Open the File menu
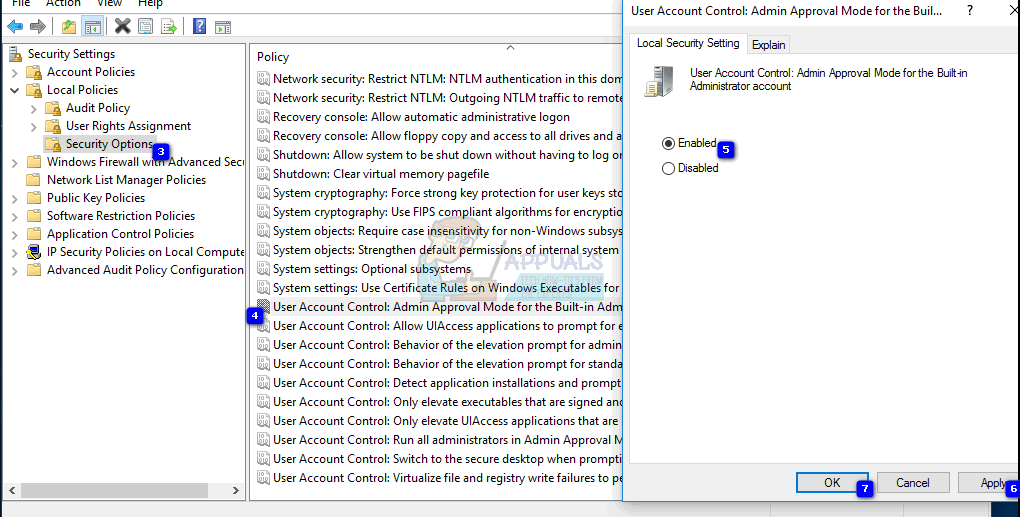The width and height of the screenshot is (1020, 517). point(21,3)
